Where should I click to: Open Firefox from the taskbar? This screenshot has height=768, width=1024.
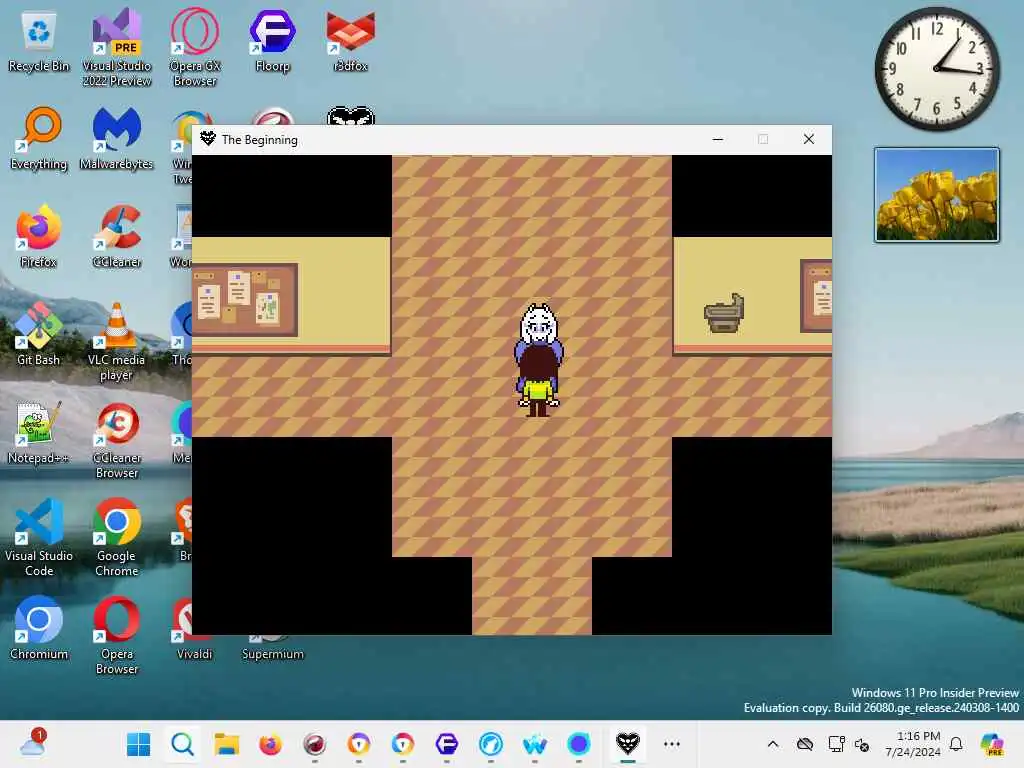[x=270, y=744]
